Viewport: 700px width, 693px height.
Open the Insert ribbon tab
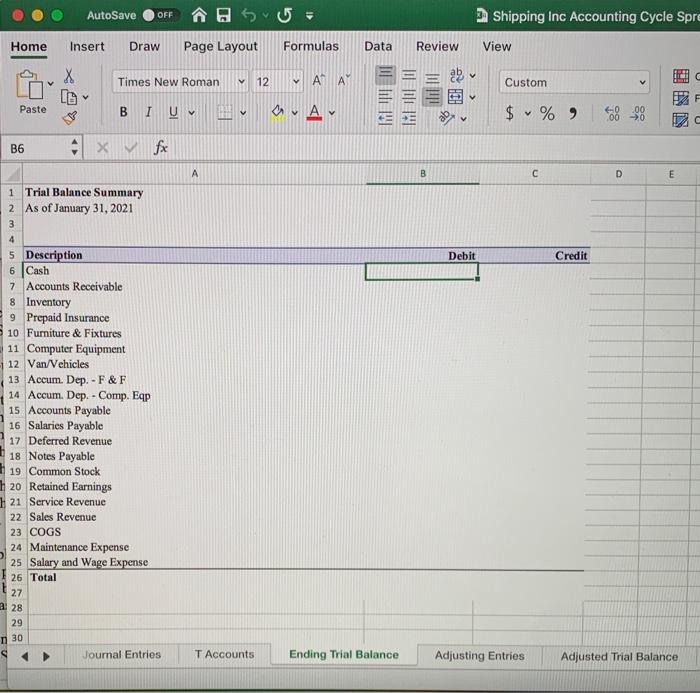pyautogui.click(x=87, y=46)
